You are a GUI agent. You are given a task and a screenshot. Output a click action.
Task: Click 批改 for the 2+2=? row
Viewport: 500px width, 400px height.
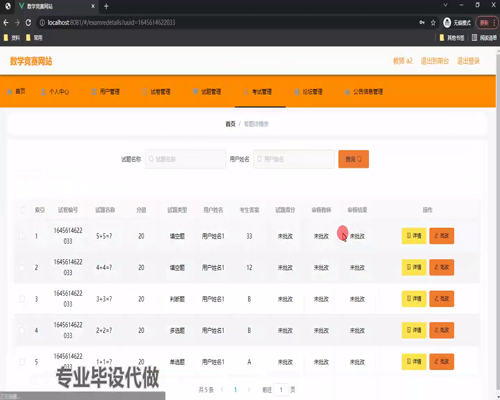coord(442,330)
